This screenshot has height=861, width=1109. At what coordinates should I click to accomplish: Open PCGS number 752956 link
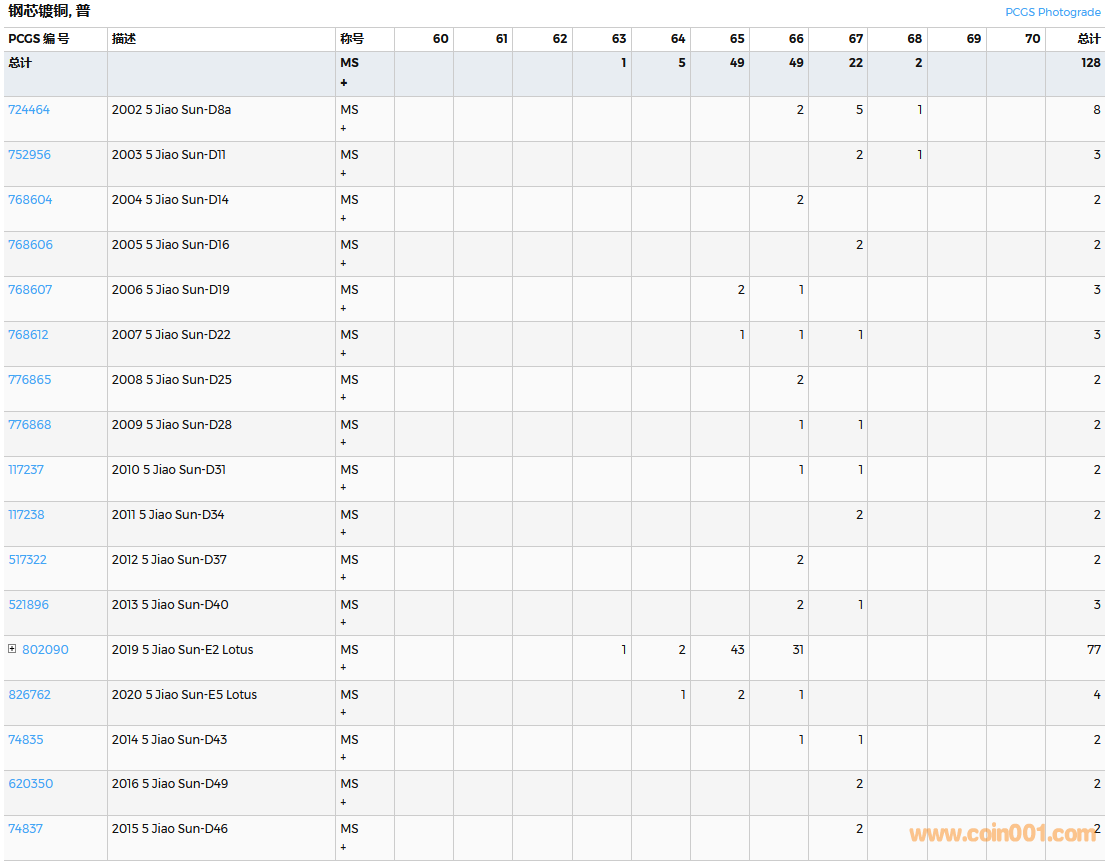pos(30,155)
